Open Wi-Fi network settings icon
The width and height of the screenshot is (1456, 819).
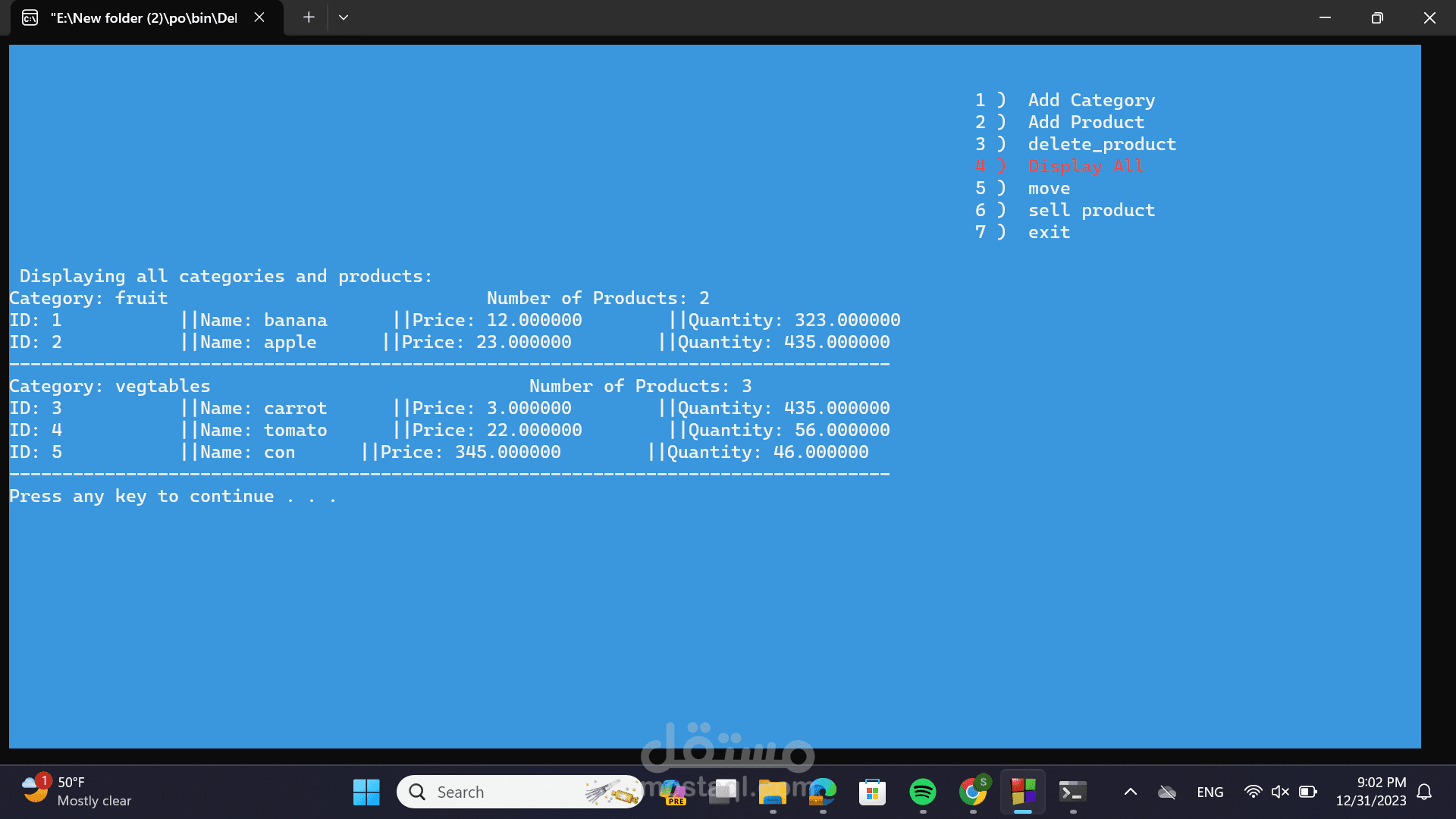1253,792
